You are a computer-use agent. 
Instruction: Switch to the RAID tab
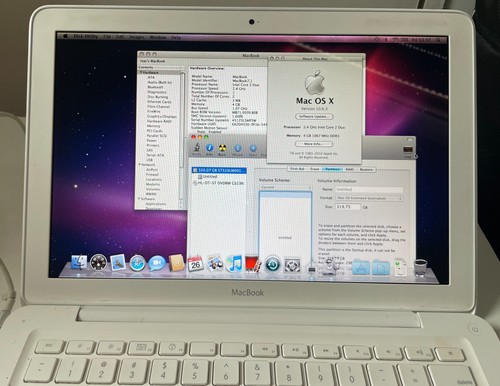(x=349, y=169)
